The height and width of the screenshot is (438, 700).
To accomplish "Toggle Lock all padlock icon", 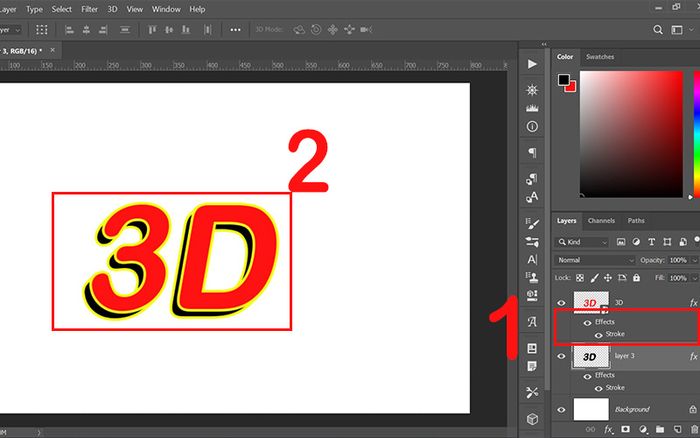I will click(x=636, y=278).
